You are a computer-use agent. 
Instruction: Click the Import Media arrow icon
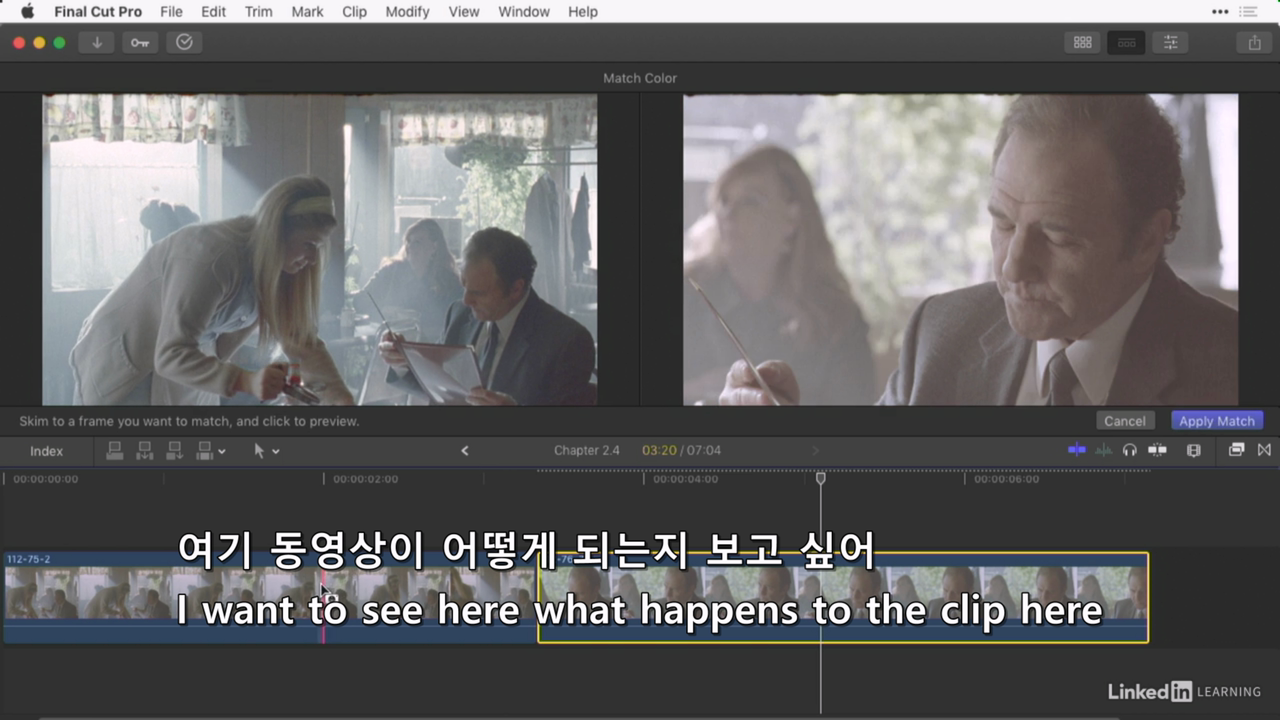[x=97, y=42]
